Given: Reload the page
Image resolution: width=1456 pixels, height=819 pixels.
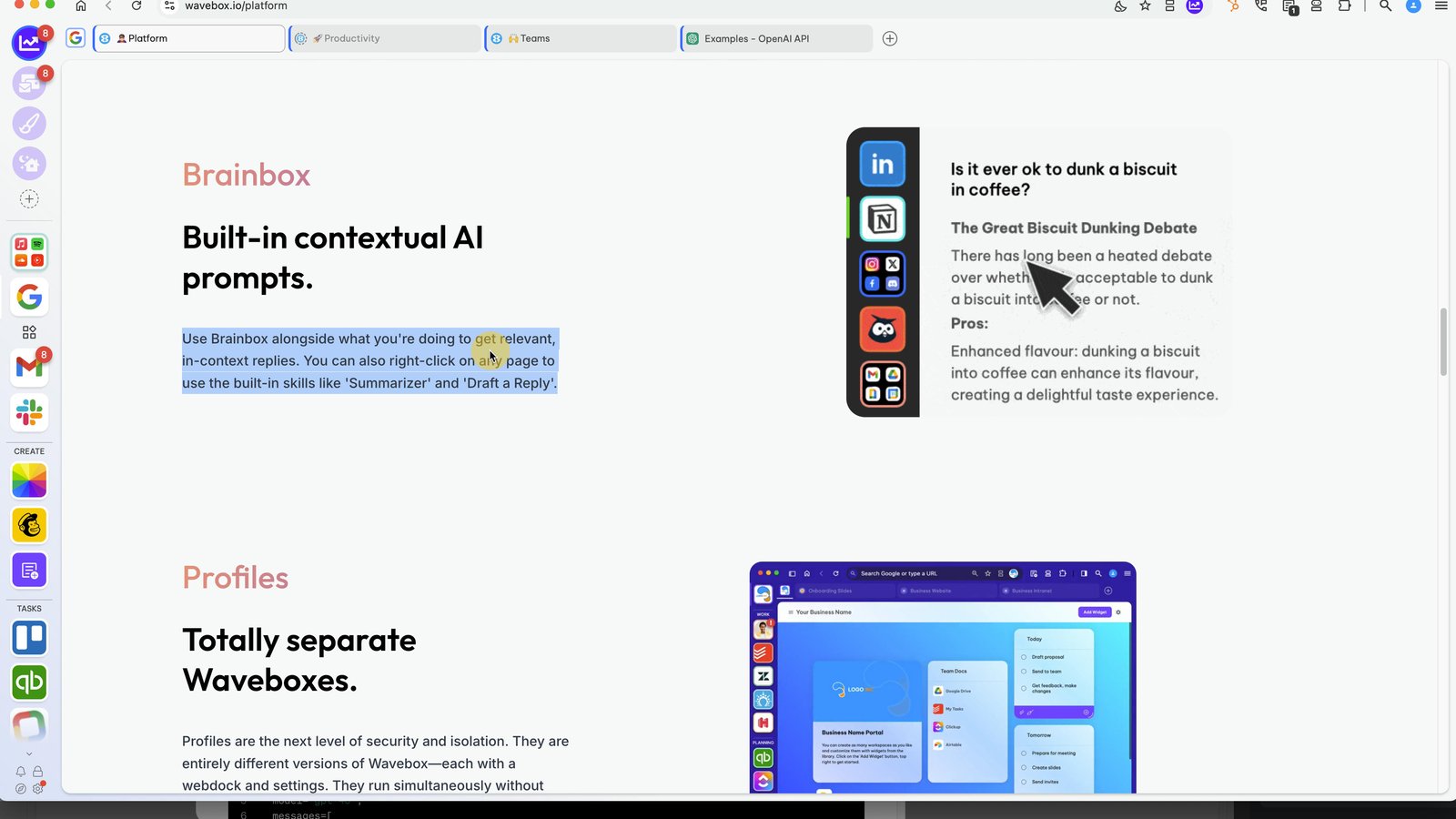Looking at the screenshot, I should coord(136,5).
